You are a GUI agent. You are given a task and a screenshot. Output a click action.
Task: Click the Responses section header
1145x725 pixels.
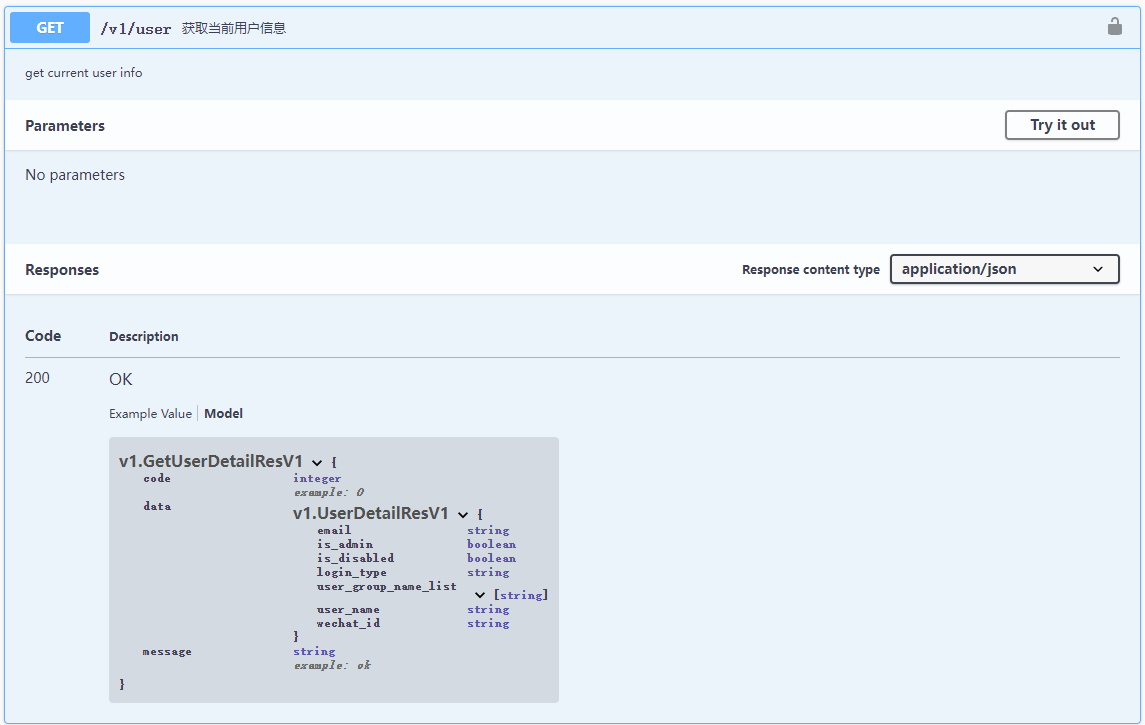tap(61, 269)
